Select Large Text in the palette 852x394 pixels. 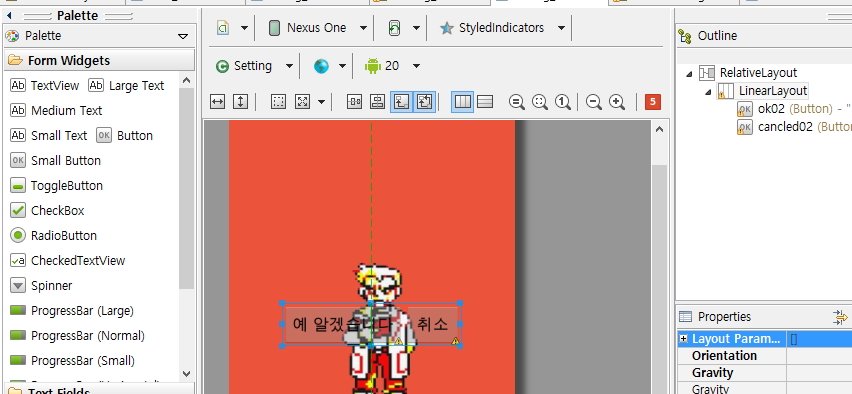coord(127,85)
